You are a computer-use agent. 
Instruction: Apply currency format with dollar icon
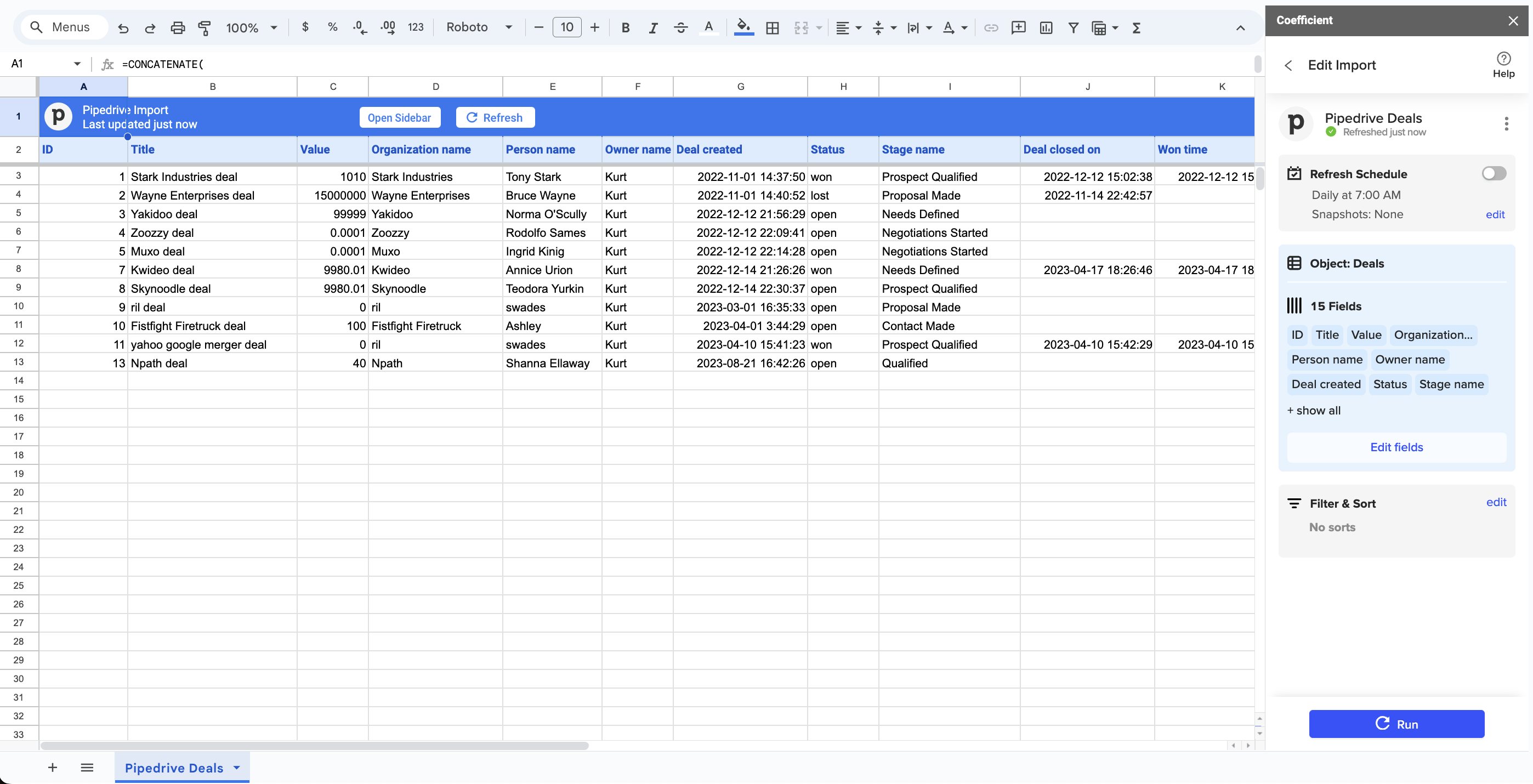tap(305, 27)
